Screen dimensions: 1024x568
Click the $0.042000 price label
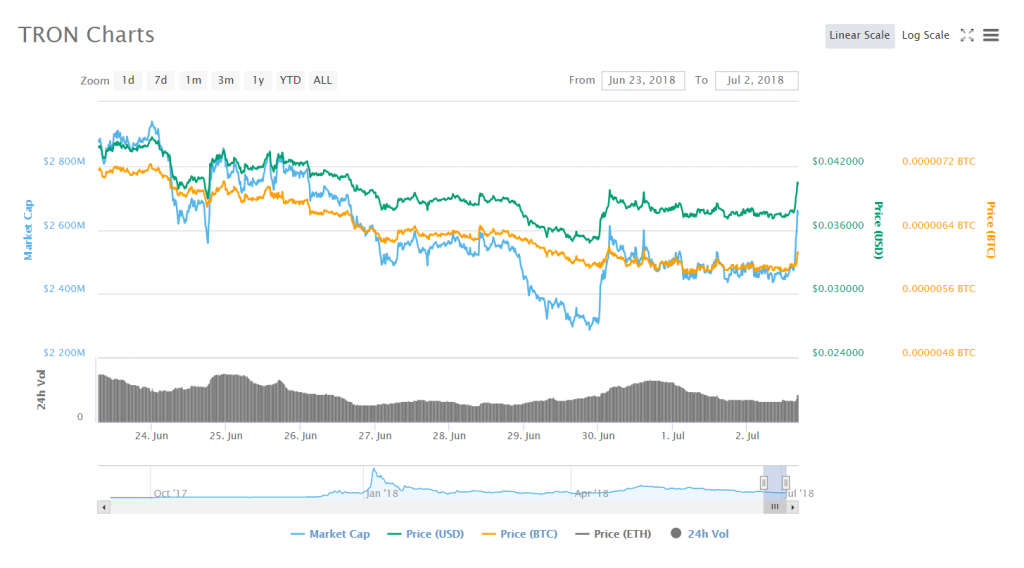[x=838, y=161]
